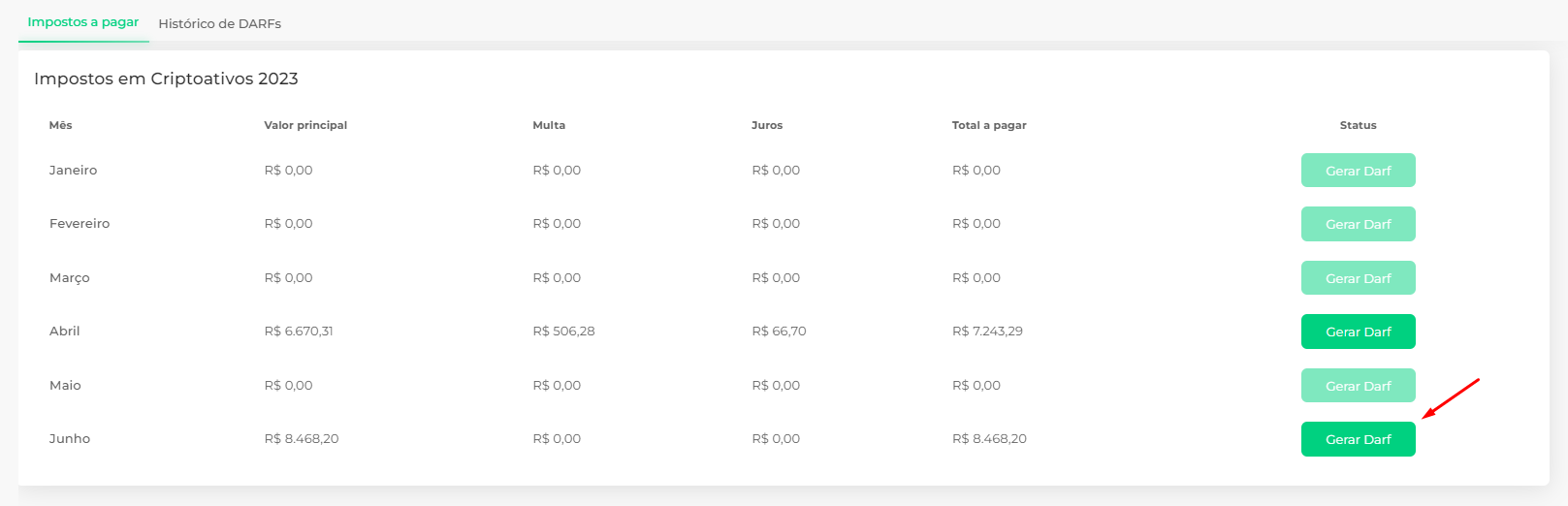Click the Abril multa value R$ 506,28
The image size is (1568, 506).
pos(563,331)
